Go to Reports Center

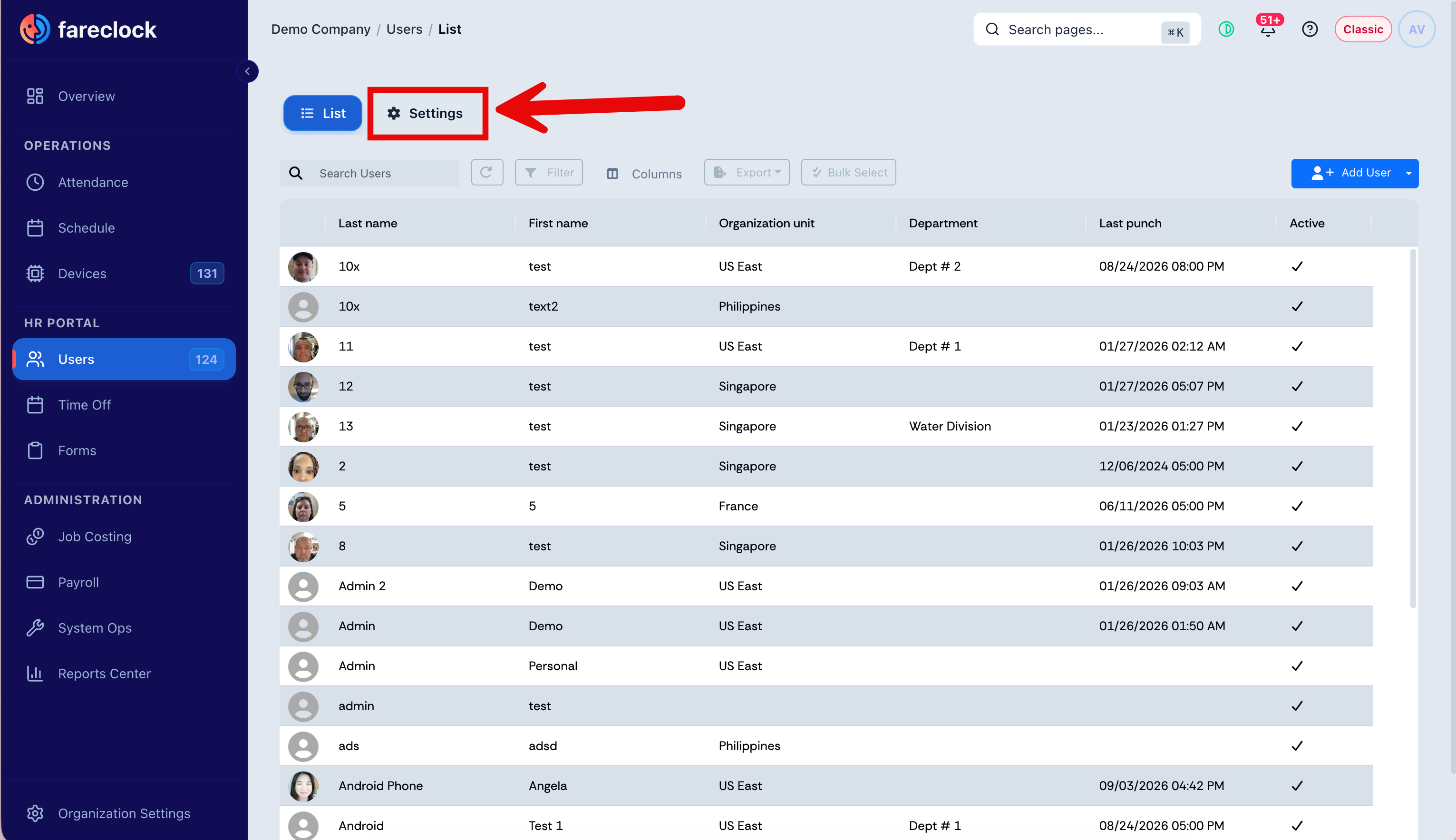(x=124, y=673)
